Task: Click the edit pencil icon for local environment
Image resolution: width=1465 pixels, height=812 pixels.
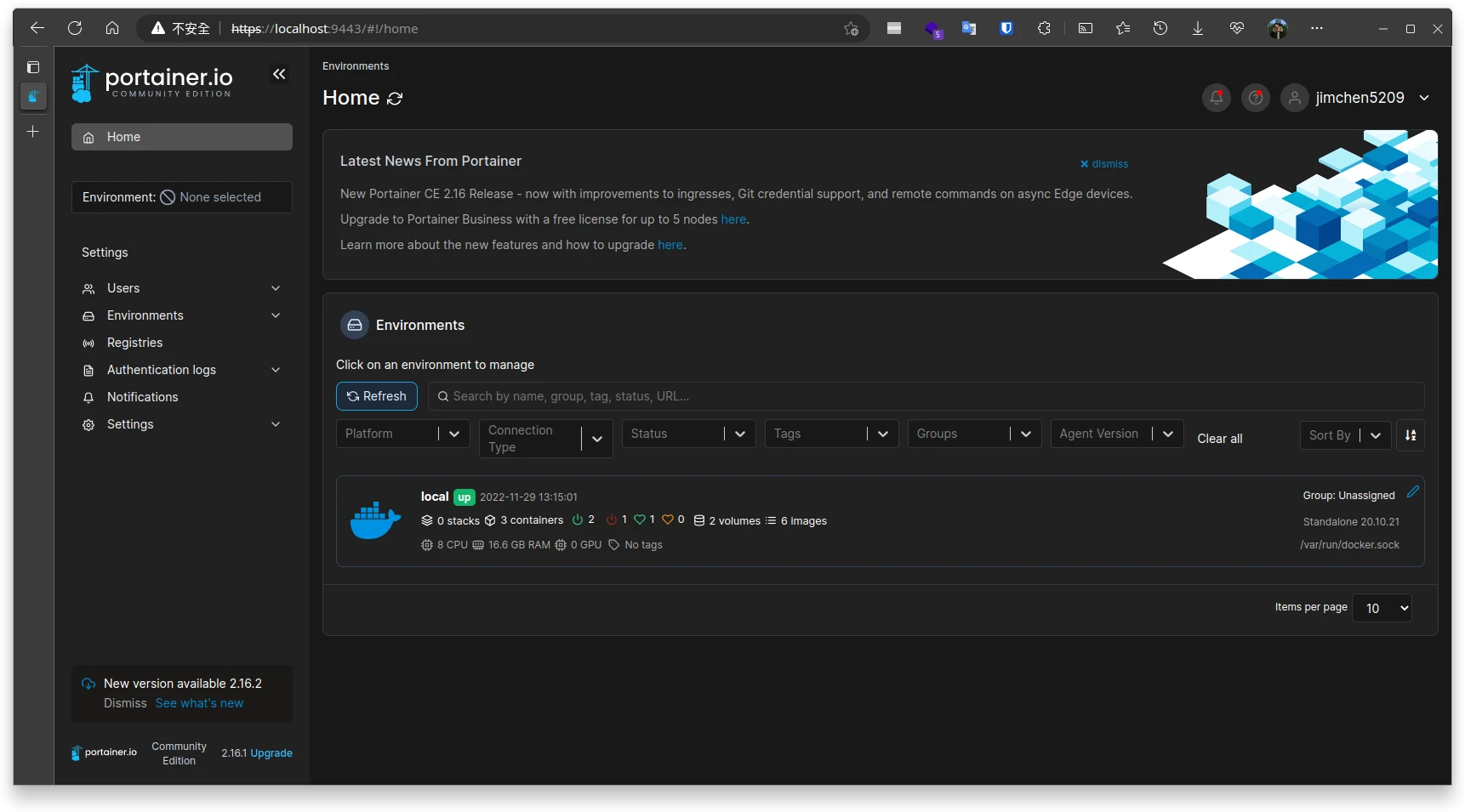Action: pos(1412,492)
